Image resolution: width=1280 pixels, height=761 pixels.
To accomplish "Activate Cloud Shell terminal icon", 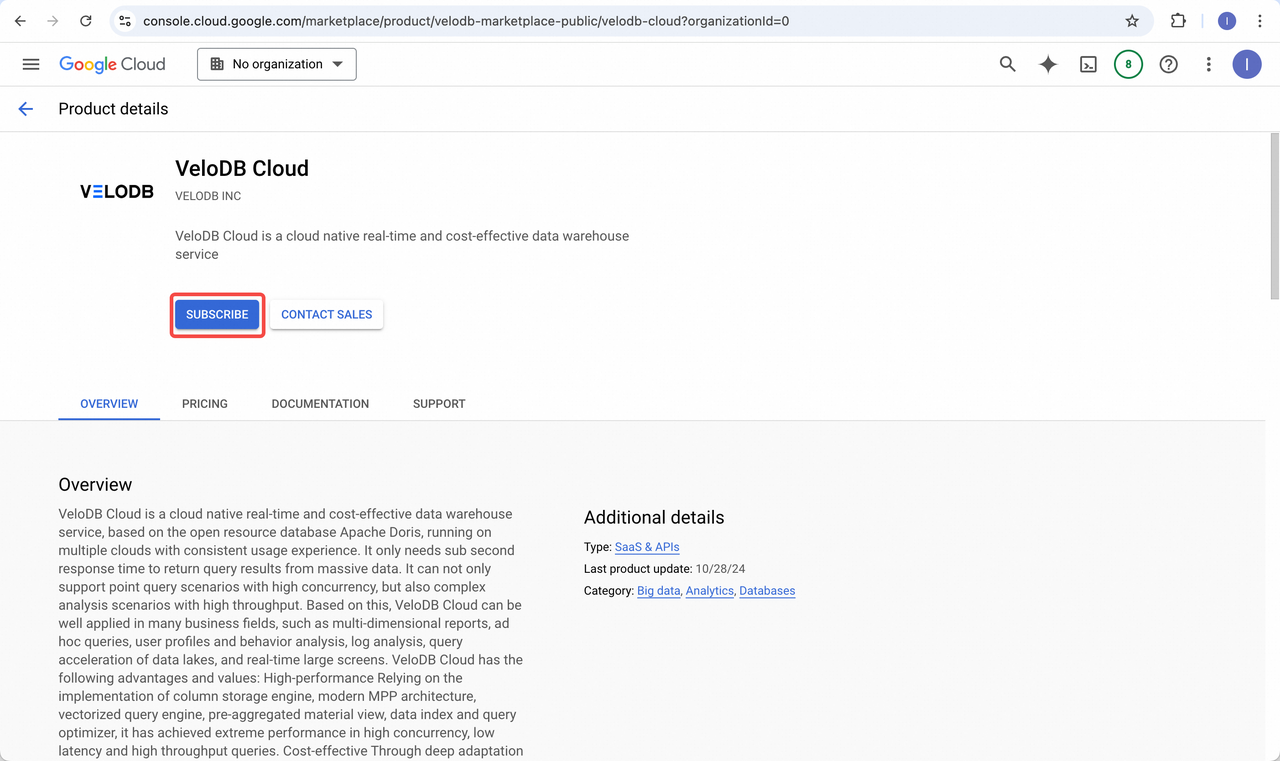I will pyautogui.click(x=1088, y=64).
